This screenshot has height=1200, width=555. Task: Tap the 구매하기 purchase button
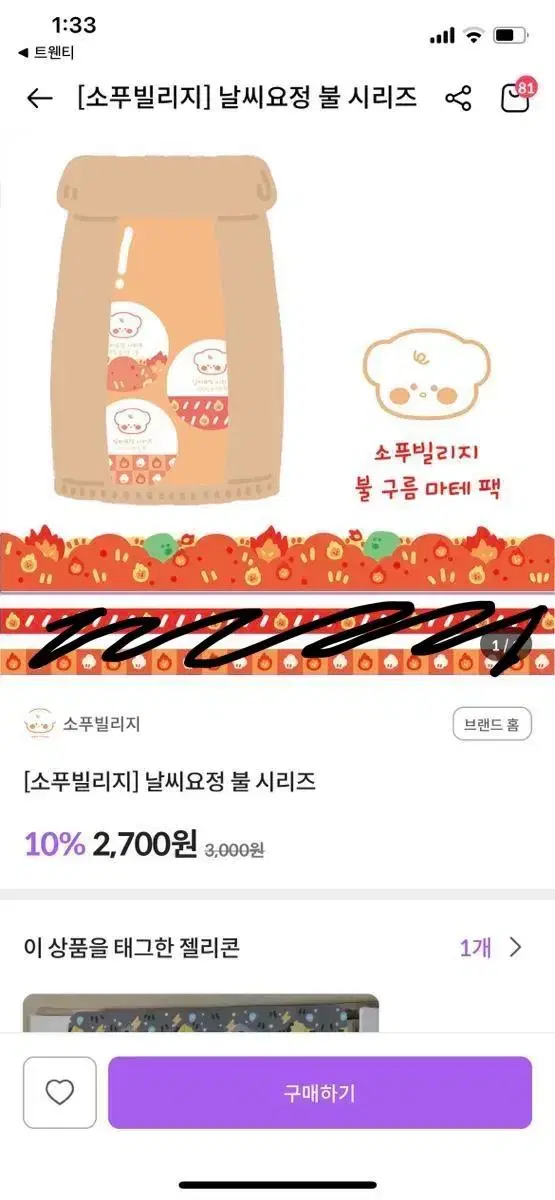(320, 1093)
